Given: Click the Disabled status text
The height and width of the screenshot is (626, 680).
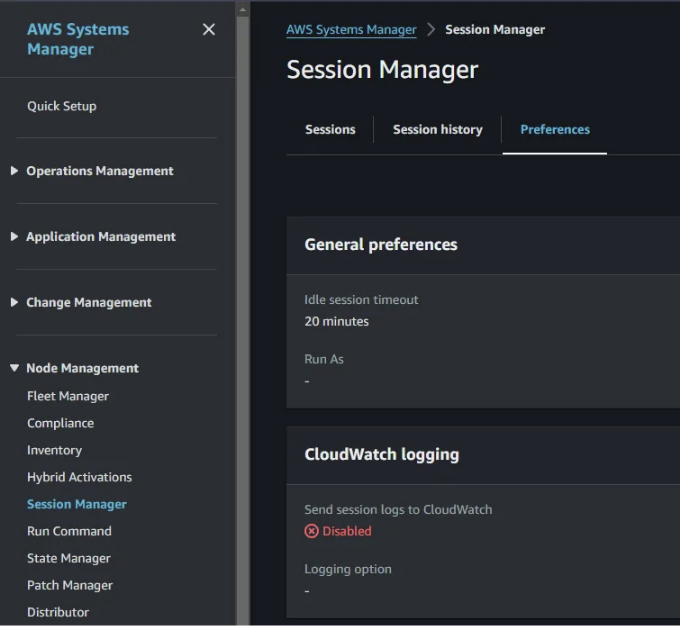Looking at the screenshot, I should 347,531.
